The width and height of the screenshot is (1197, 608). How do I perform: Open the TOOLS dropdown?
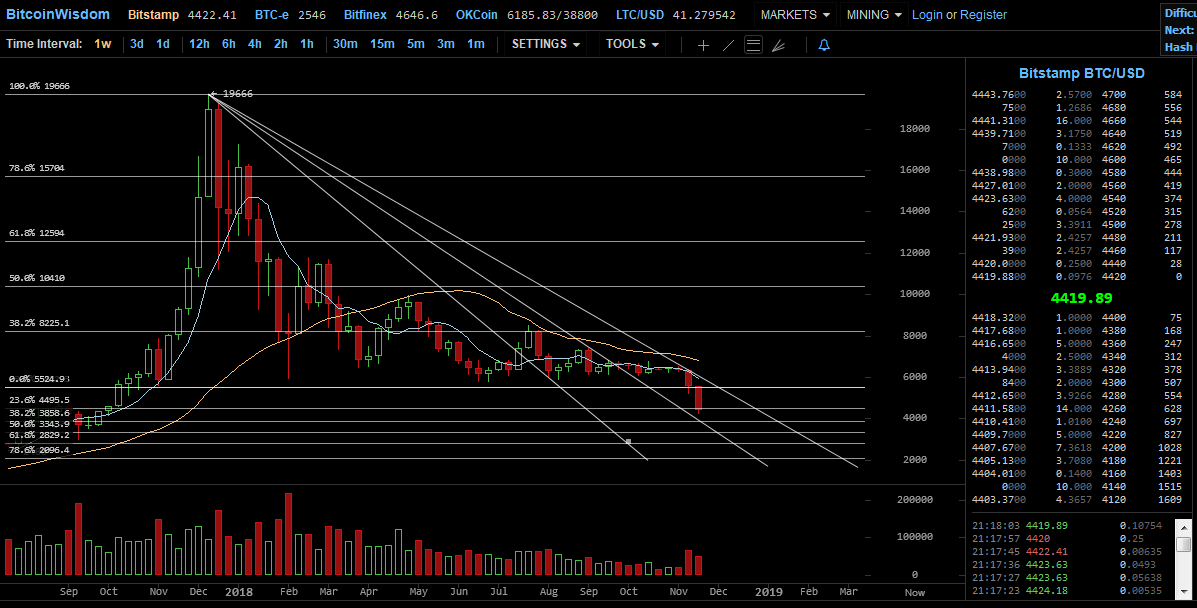[632, 44]
